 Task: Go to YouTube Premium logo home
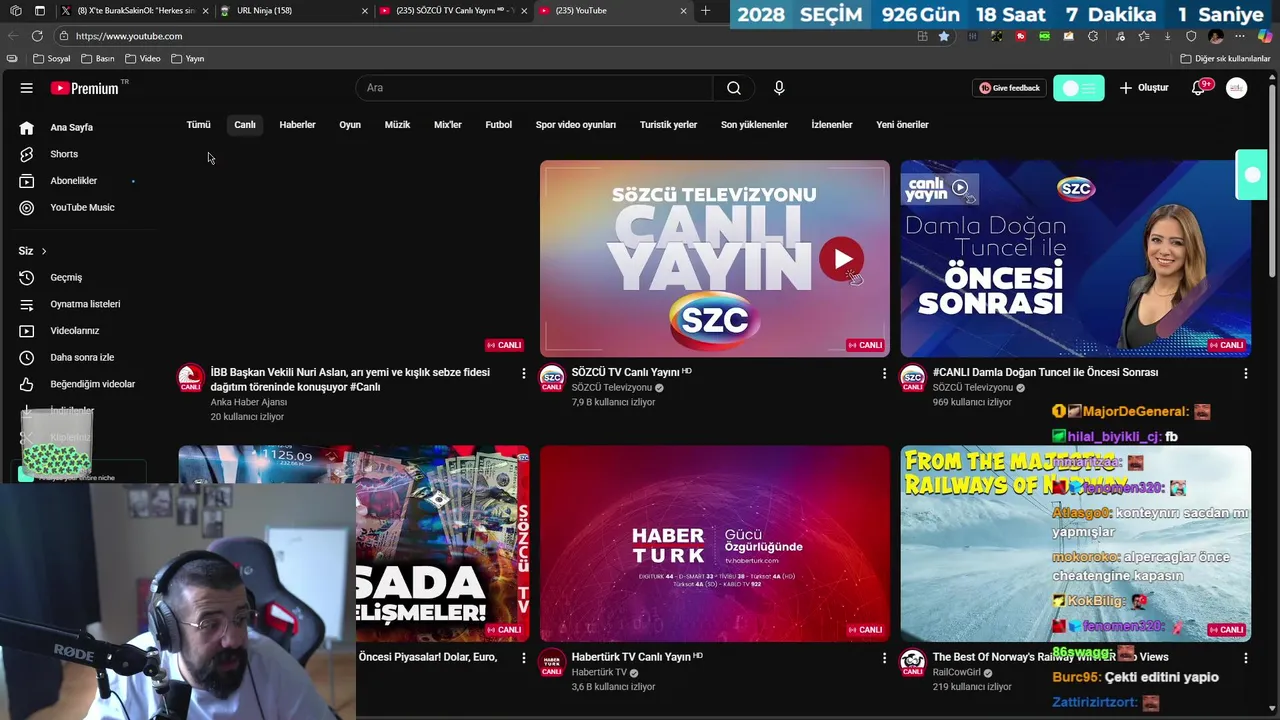tap(85, 88)
